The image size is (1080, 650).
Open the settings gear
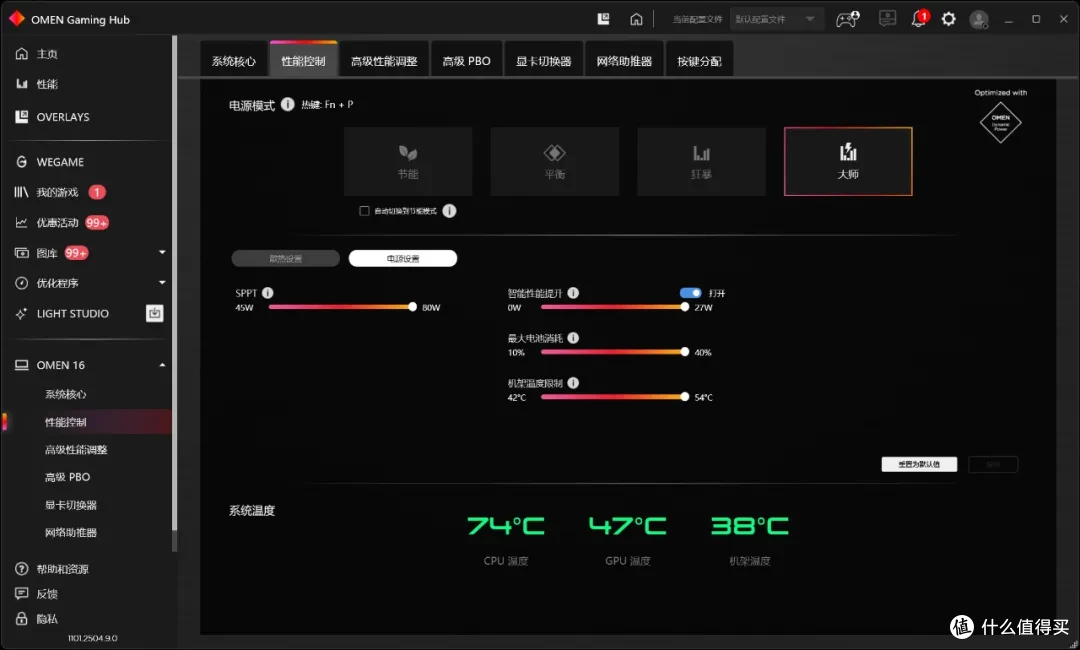pos(948,19)
